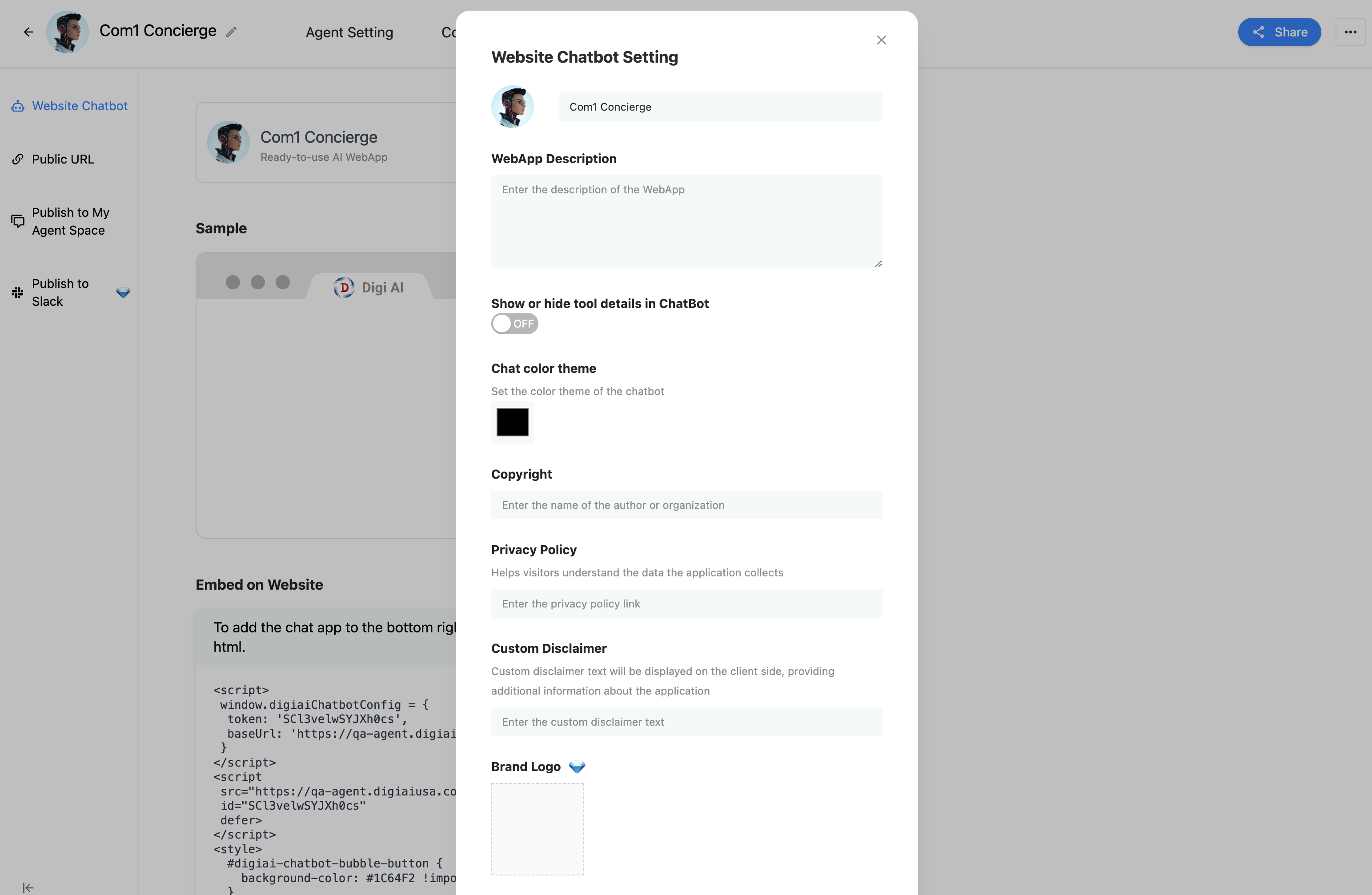Click the diamond premium icon beside Slack
The height and width of the screenshot is (895, 1372).
(123, 292)
